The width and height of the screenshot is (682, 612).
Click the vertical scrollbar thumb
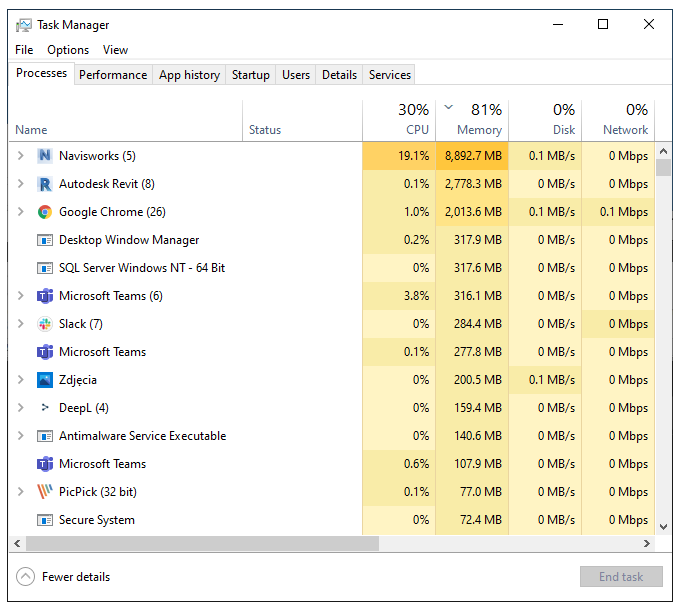(x=663, y=168)
